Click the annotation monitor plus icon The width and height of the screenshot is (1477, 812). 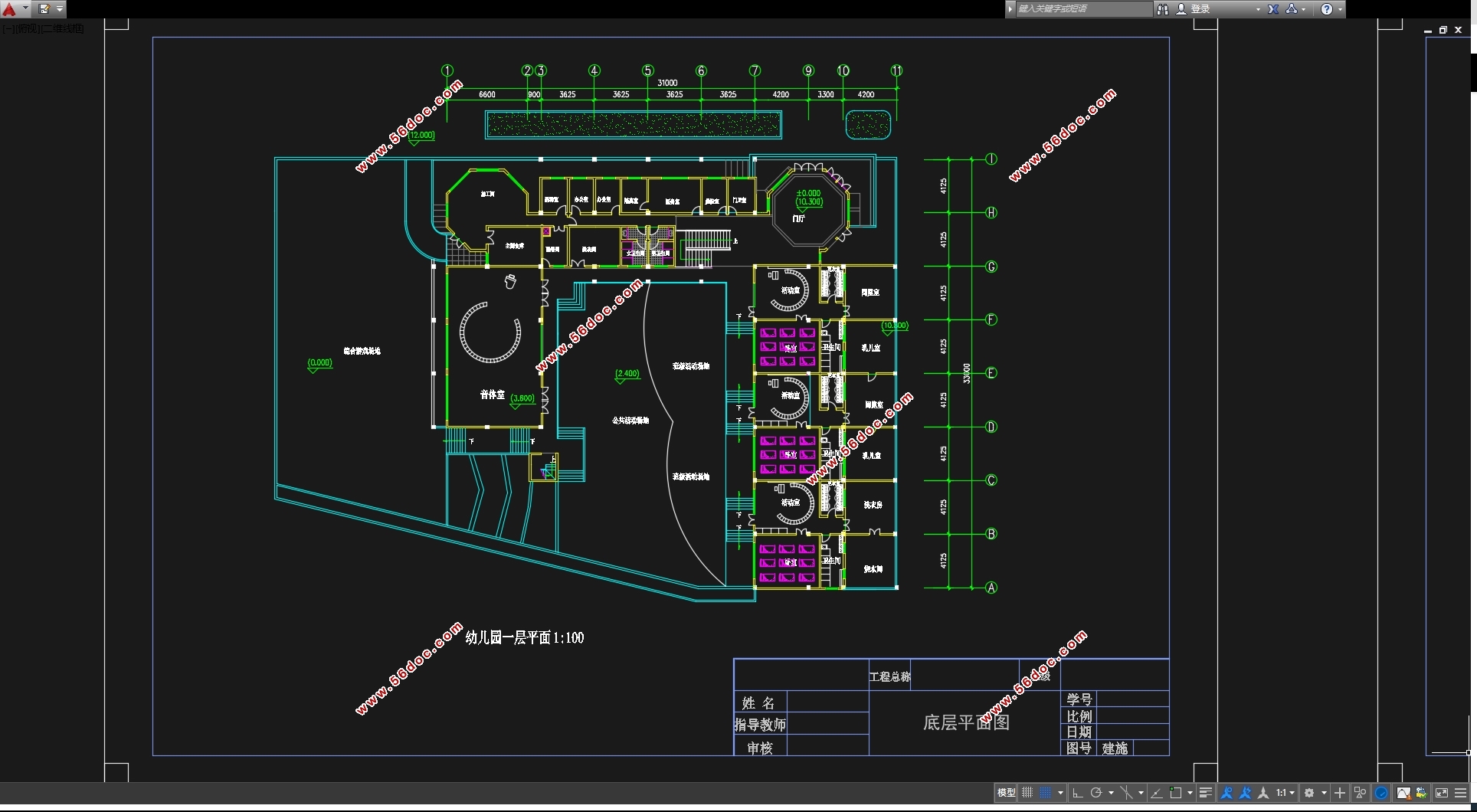pos(1340,793)
